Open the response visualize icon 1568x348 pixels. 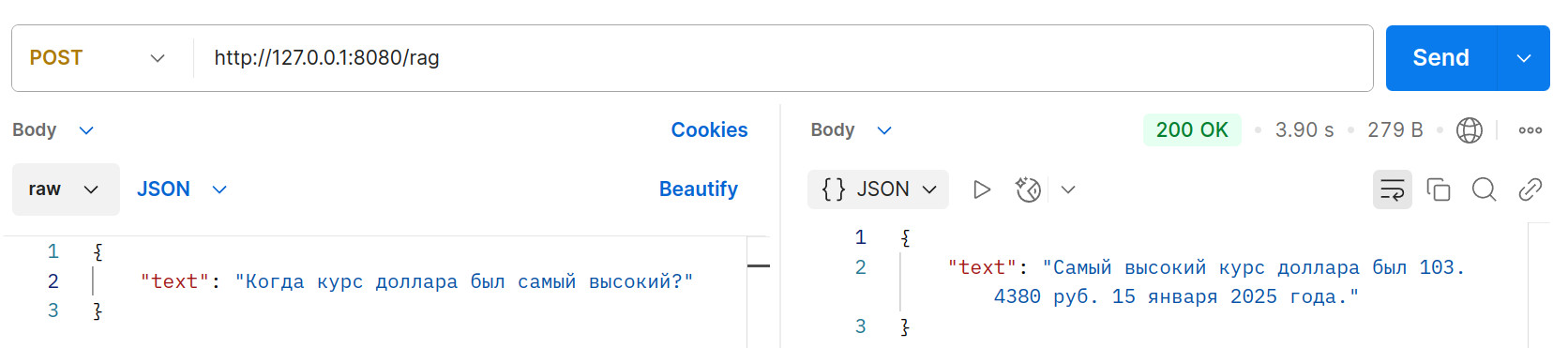tap(1028, 189)
